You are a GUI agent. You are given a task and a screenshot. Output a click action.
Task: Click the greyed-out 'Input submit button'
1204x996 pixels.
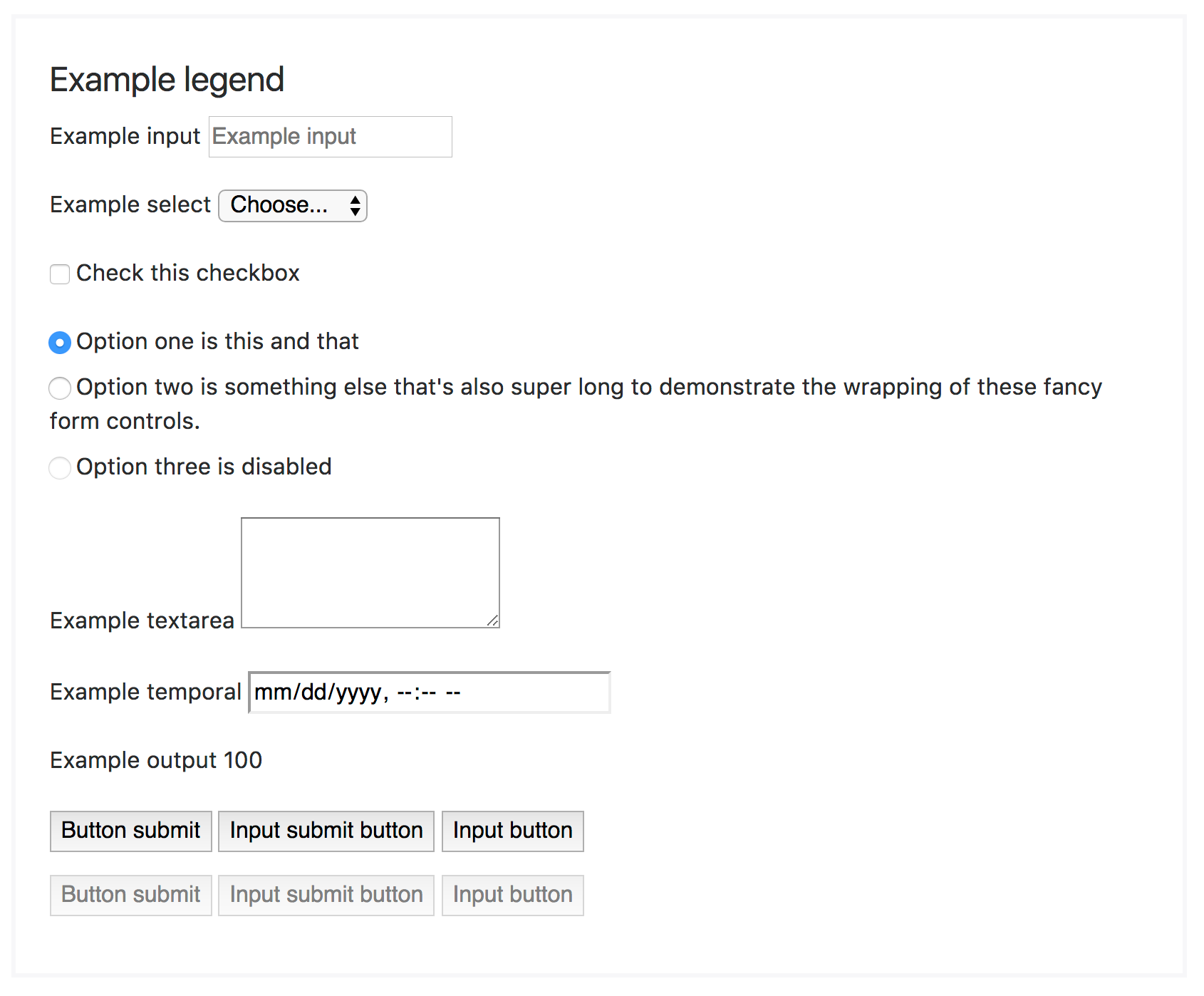326,895
